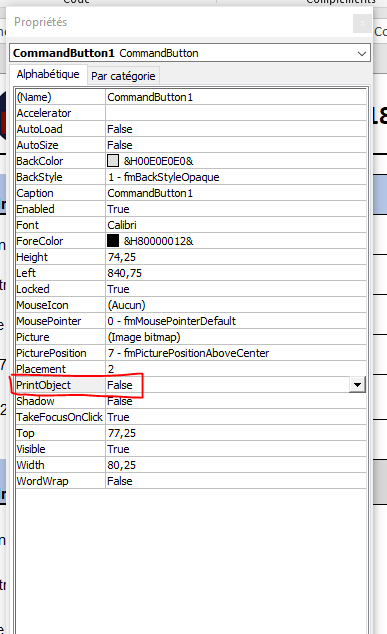Click the Locked value True
Screen dimensions: 387x634
(118, 289)
